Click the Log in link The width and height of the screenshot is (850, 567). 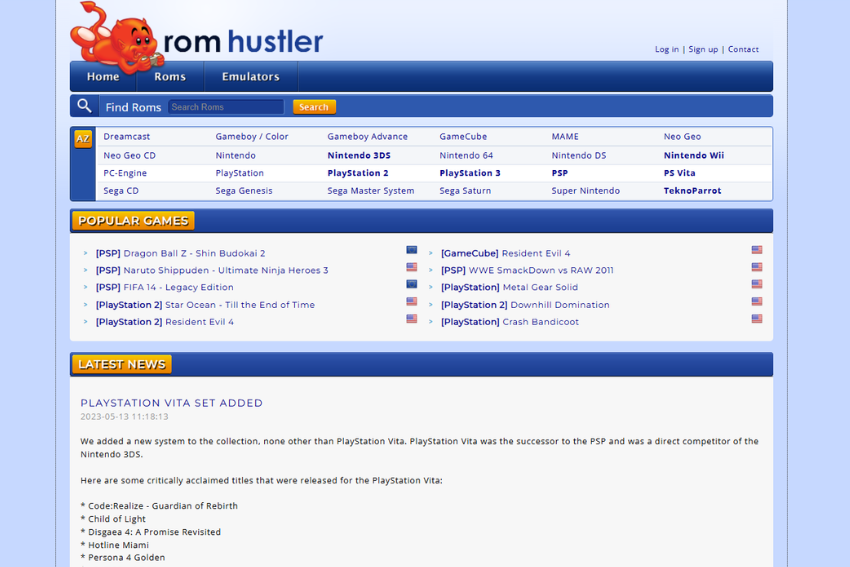pyautogui.click(x=667, y=49)
